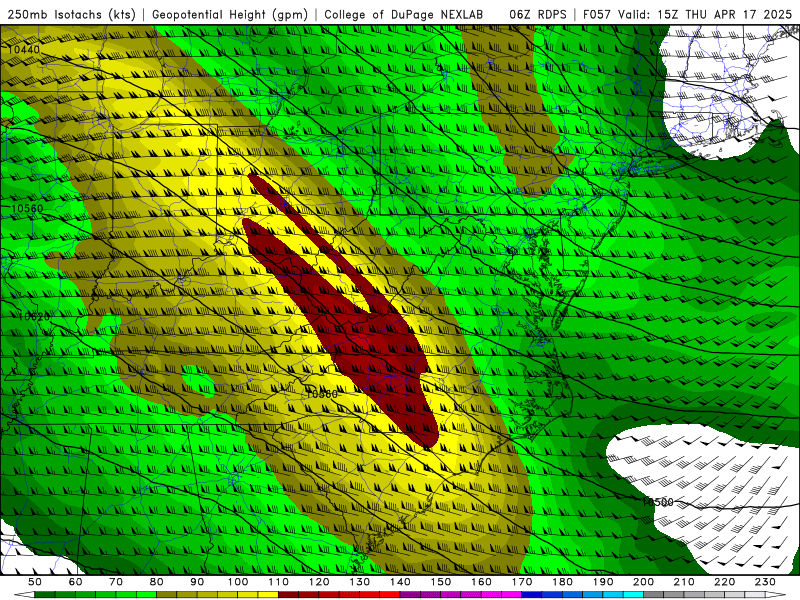Click the 180 label on the color scale
800x600 pixels.
coord(562,582)
